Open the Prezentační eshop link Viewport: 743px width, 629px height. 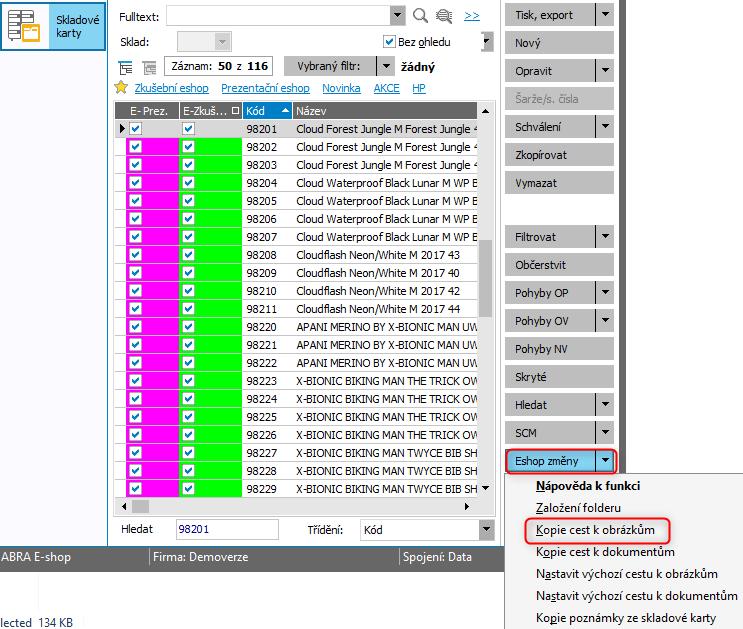(x=265, y=88)
